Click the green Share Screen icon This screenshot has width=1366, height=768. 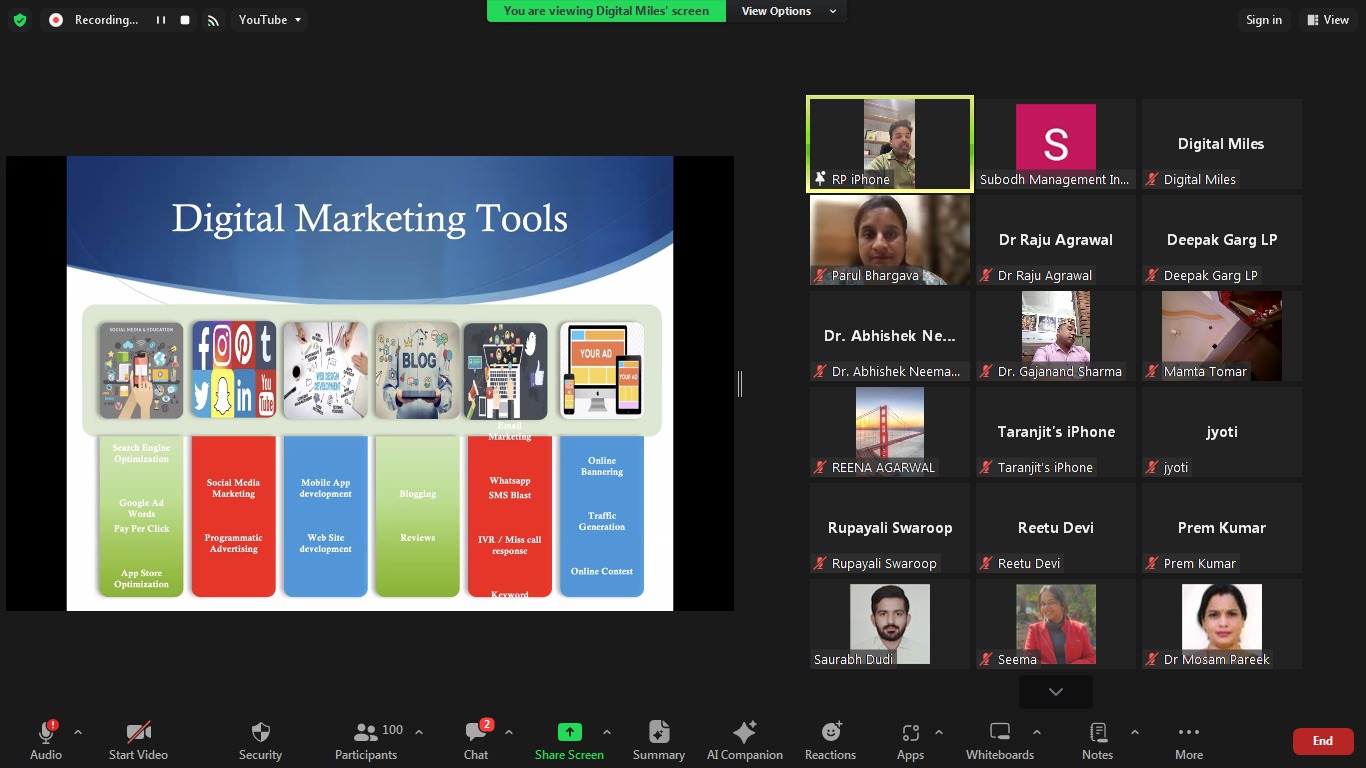click(x=569, y=732)
